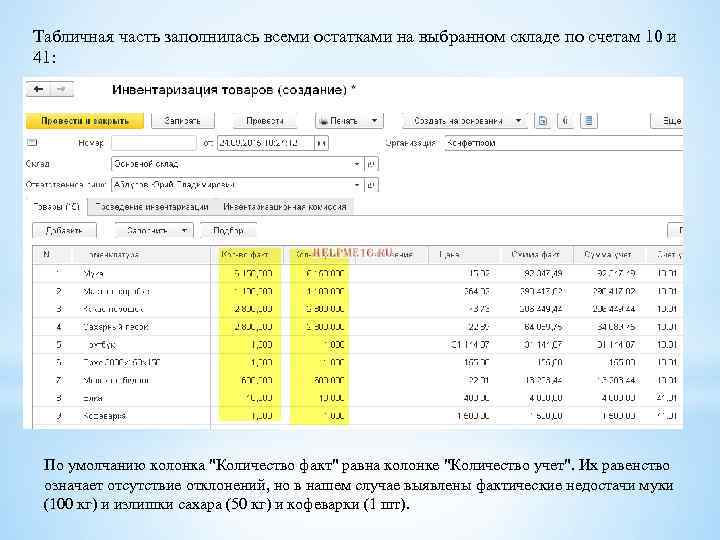
Task: Click the document date field
Action: (x=265, y=143)
